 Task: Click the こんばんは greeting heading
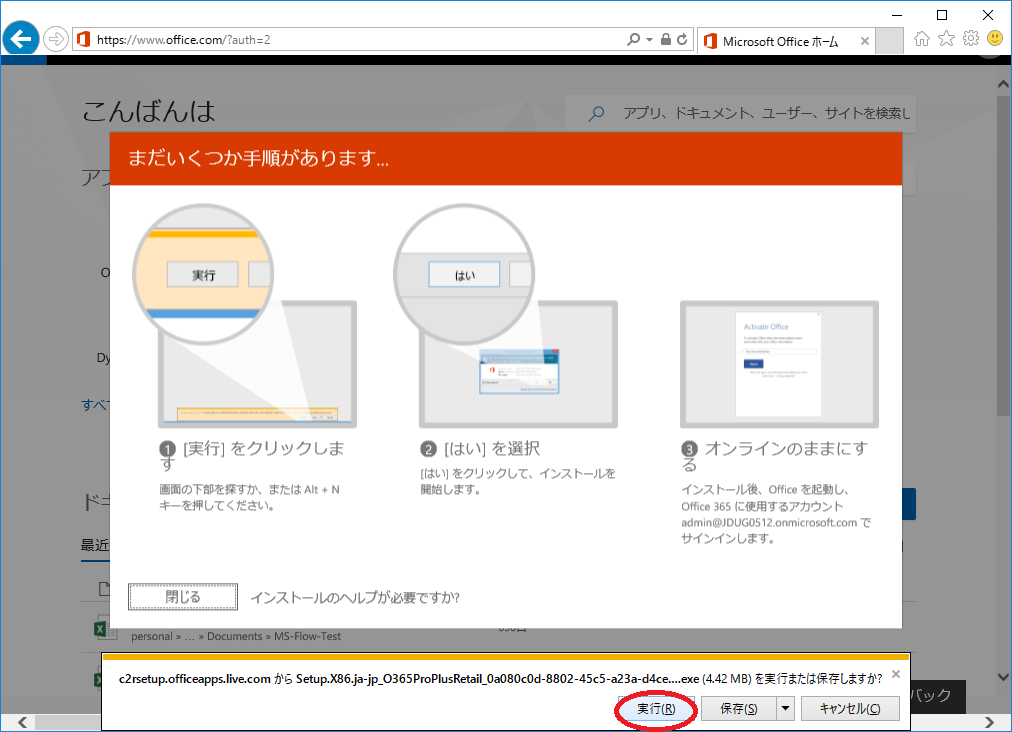click(149, 112)
